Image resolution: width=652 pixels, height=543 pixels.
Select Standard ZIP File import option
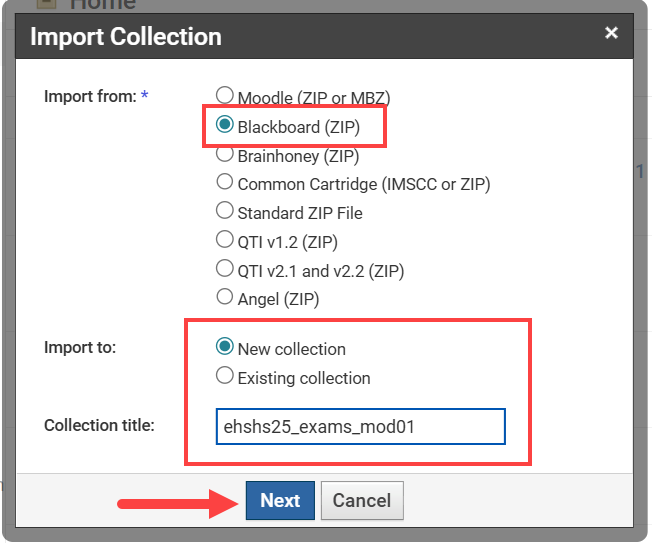click(x=226, y=212)
